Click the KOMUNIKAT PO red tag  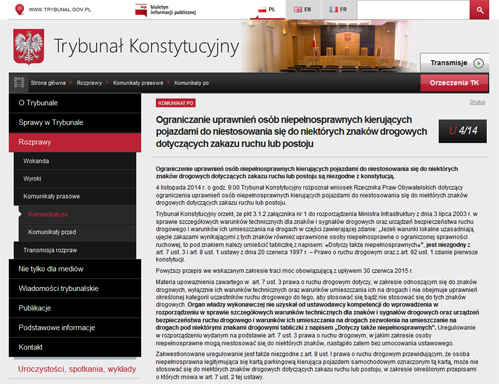pos(176,103)
